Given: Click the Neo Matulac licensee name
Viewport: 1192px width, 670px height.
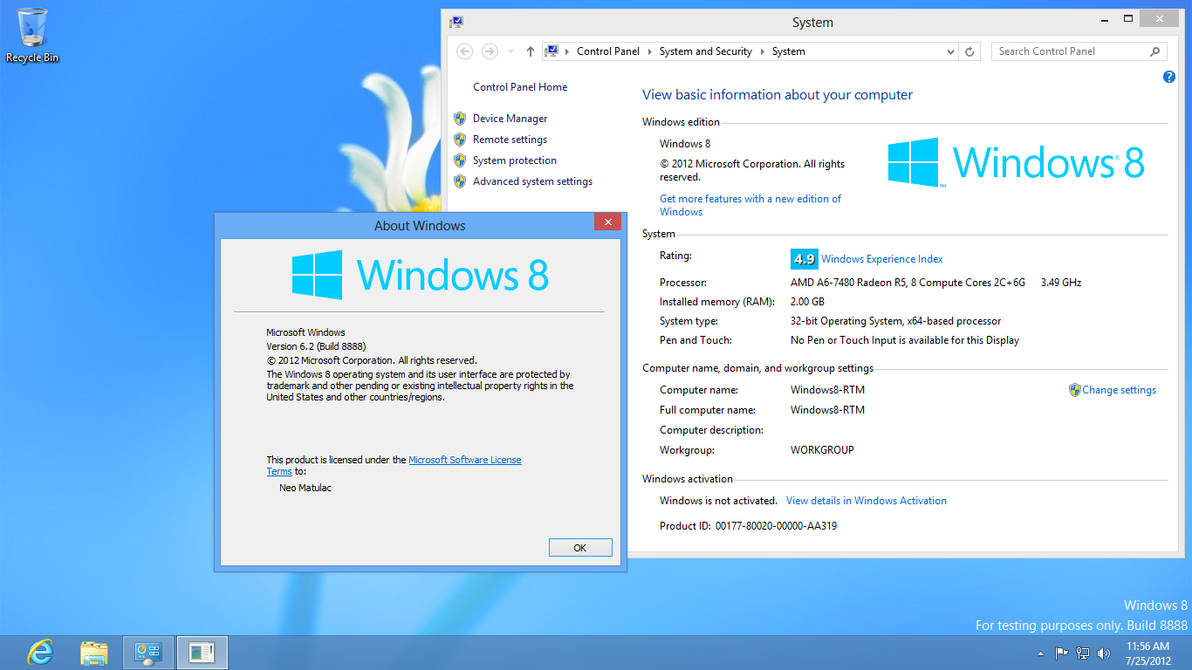Looking at the screenshot, I should pos(305,487).
